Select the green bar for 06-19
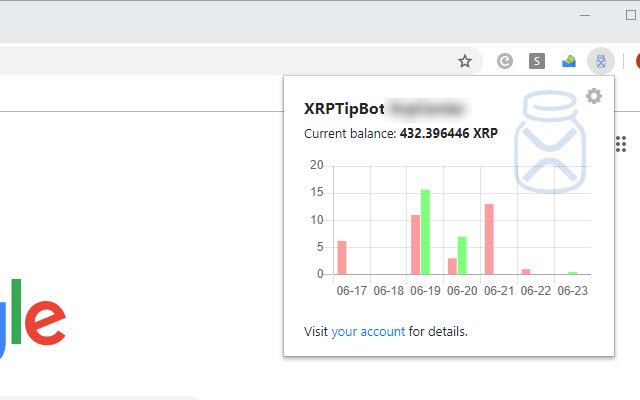 (x=425, y=232)
